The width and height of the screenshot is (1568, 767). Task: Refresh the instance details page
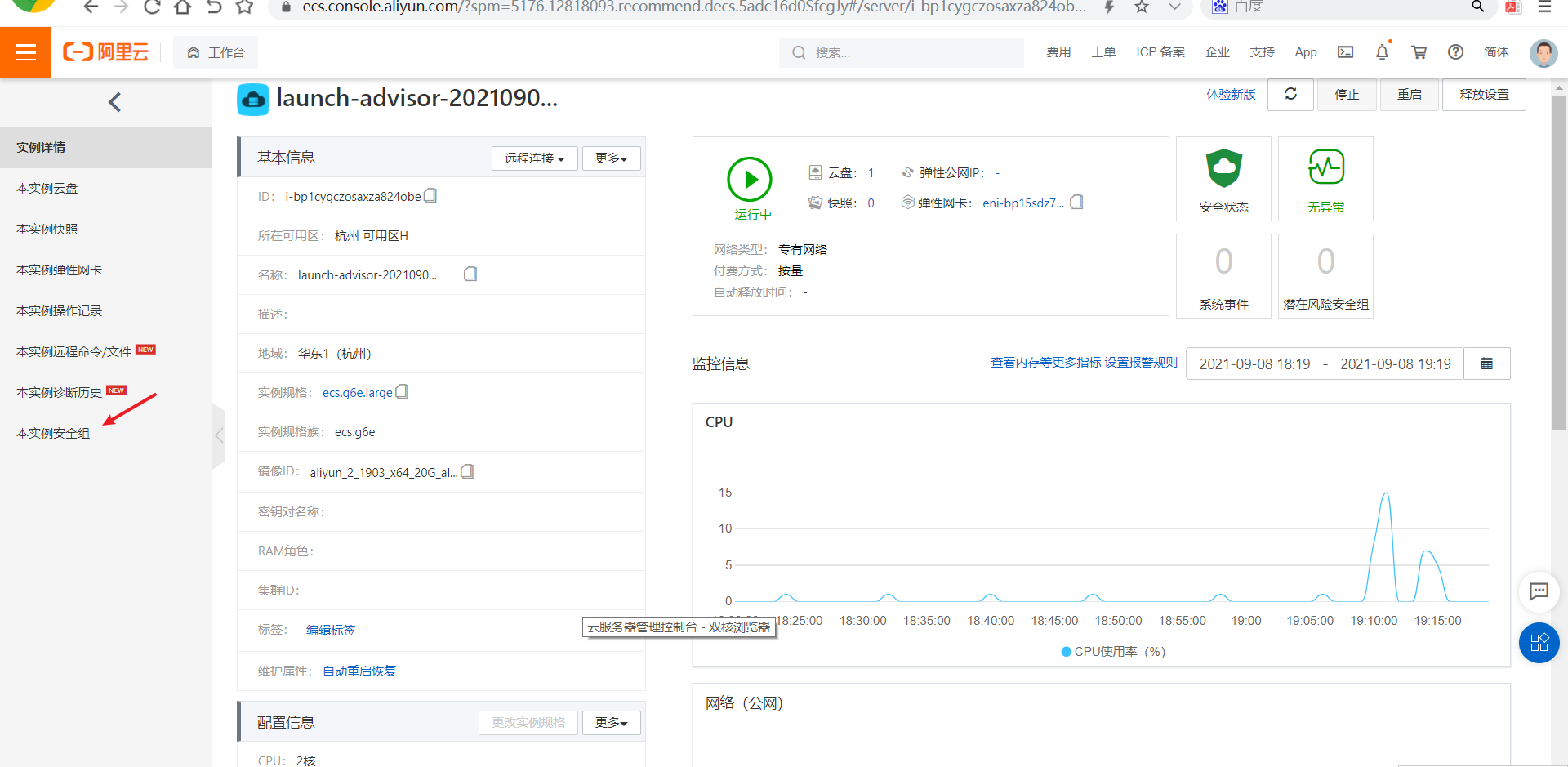pyautogui.click(x=1290, y=95)
